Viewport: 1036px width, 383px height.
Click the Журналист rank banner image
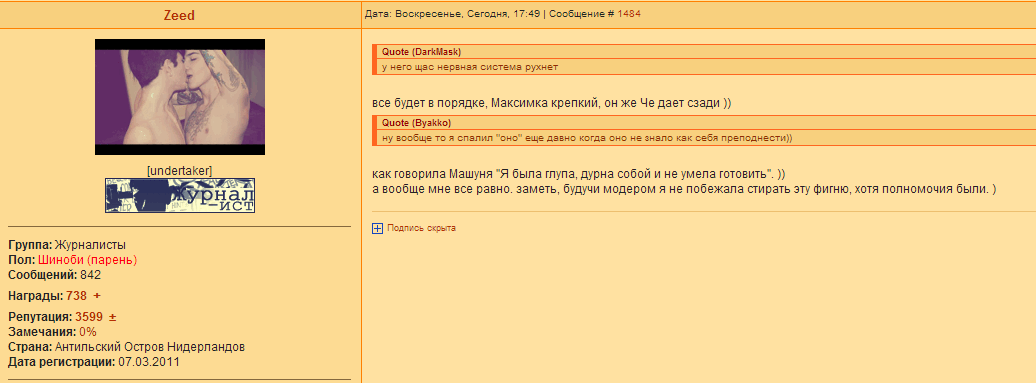click(180, 195)
